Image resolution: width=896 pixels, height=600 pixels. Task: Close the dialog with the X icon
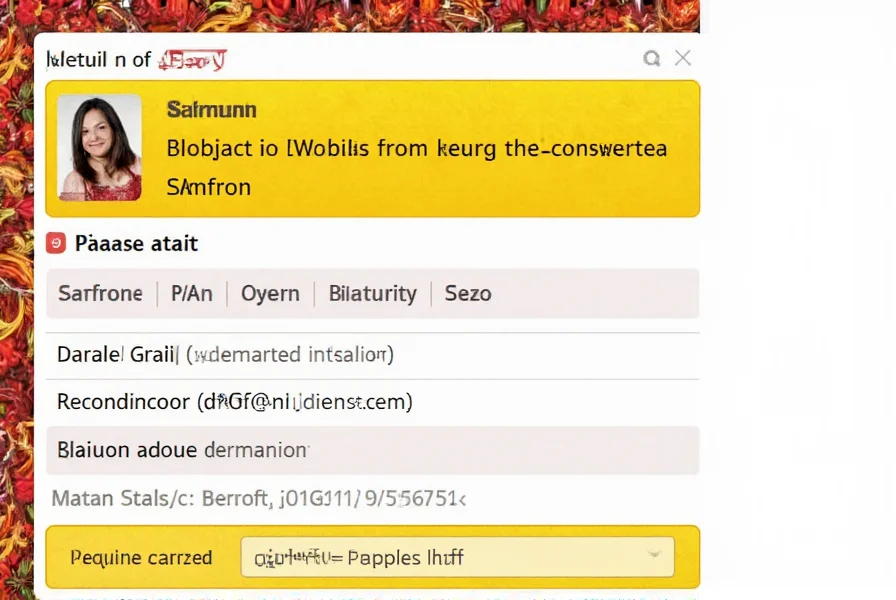pyautogui.click(x=683, y=58)
